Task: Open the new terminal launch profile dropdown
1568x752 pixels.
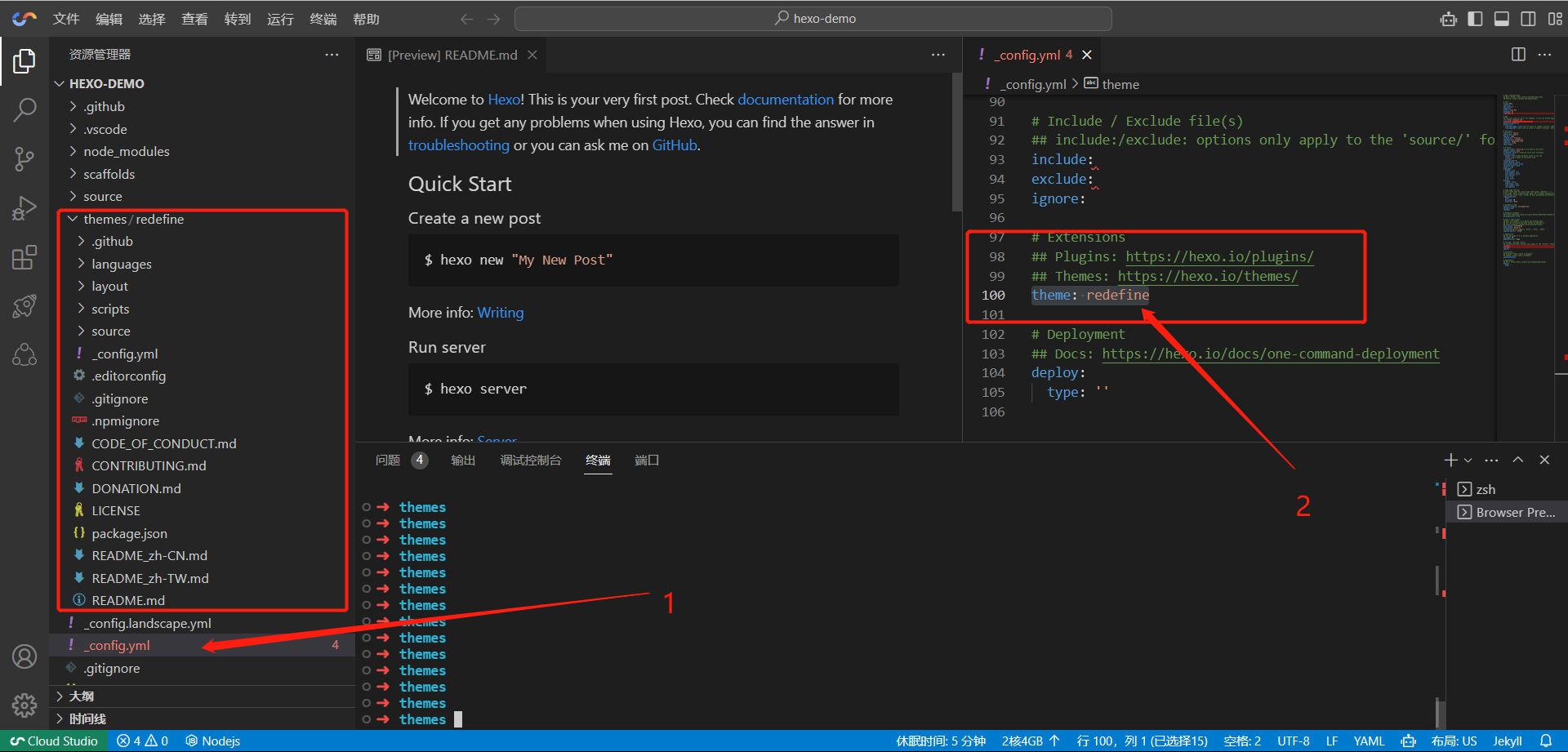Action: (1468, 461)
